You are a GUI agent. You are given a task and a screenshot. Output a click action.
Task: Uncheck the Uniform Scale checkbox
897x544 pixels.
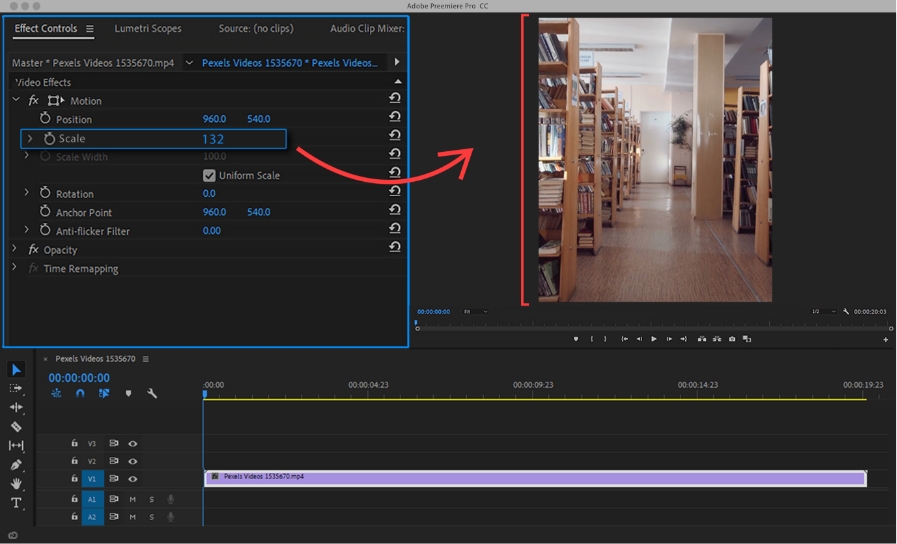pyautogui.click(x=209, y=175)
